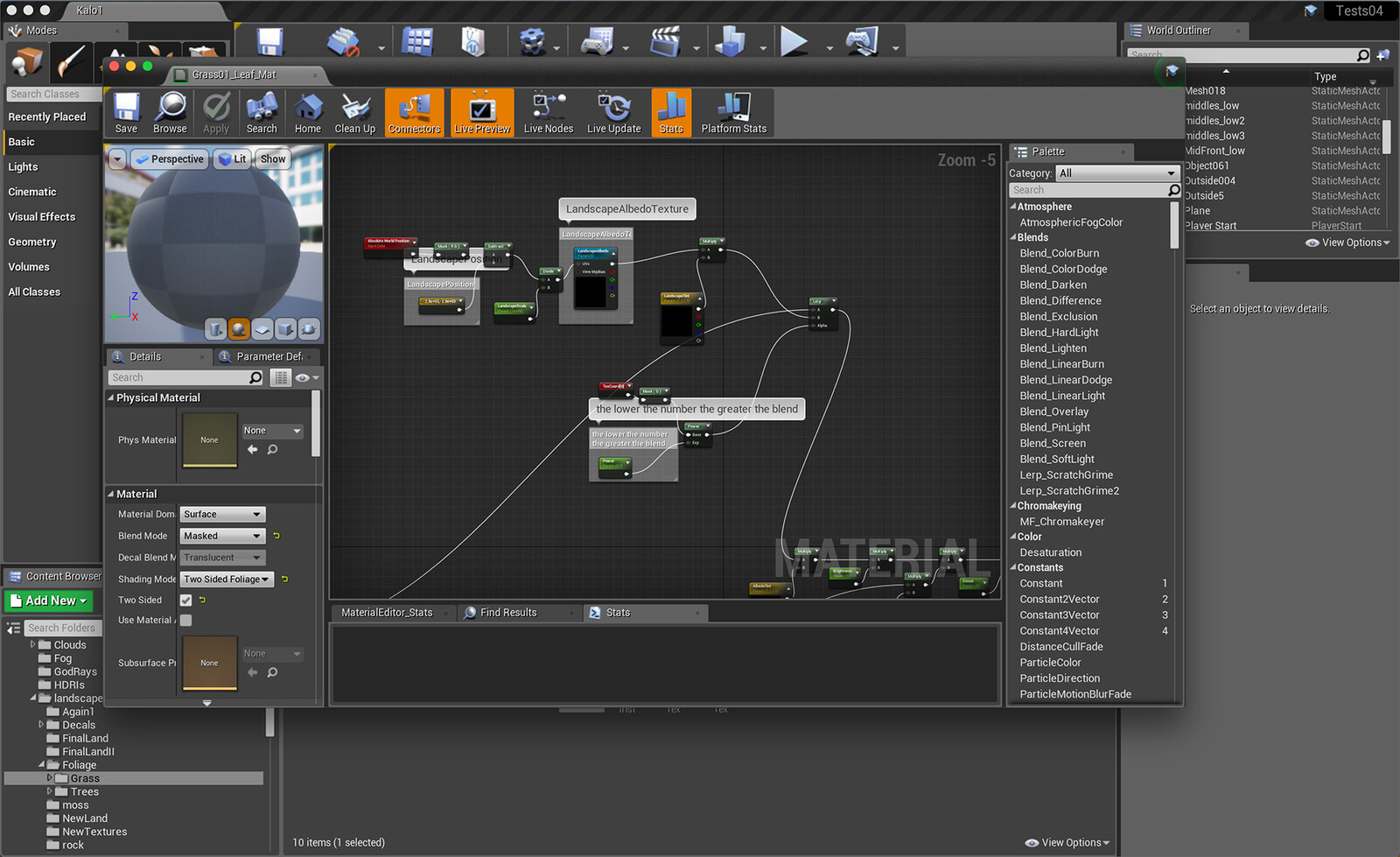
Task: Enable Use Material Attributes checkbox
Action: coord(185,620)
